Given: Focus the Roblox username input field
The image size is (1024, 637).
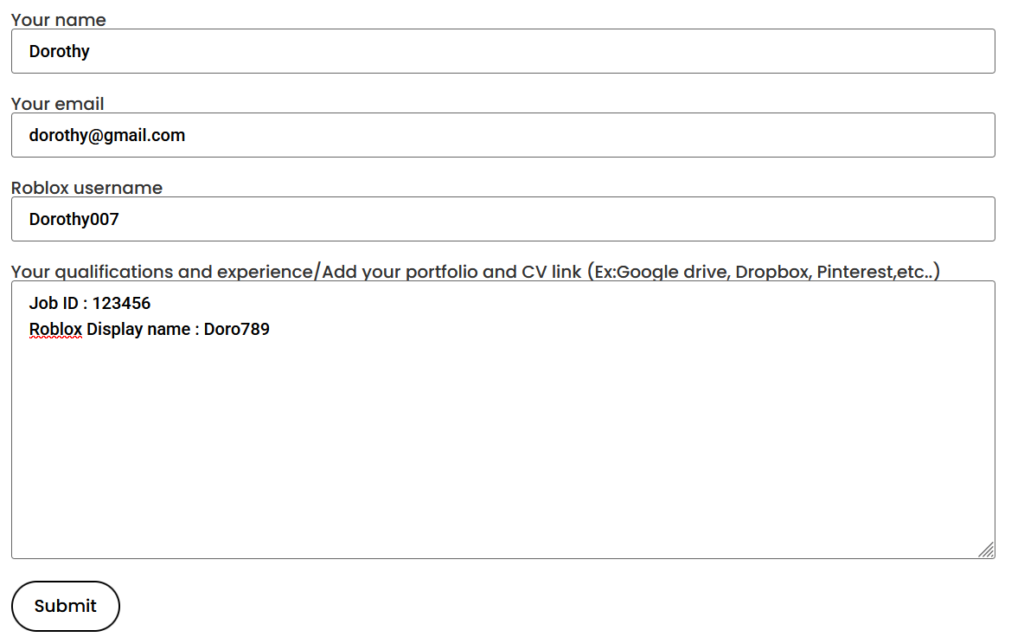Looking at the screenshot, I should 503,219.
